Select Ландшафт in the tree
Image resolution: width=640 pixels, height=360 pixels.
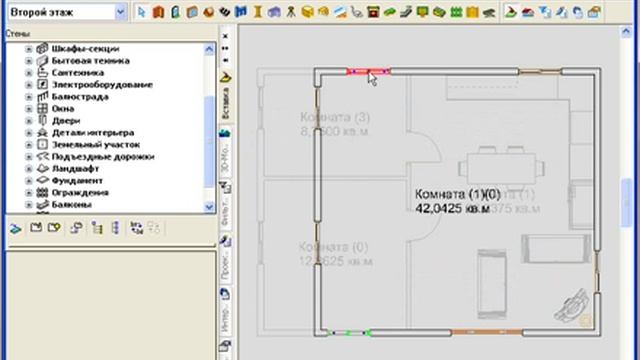pos(76,169)
